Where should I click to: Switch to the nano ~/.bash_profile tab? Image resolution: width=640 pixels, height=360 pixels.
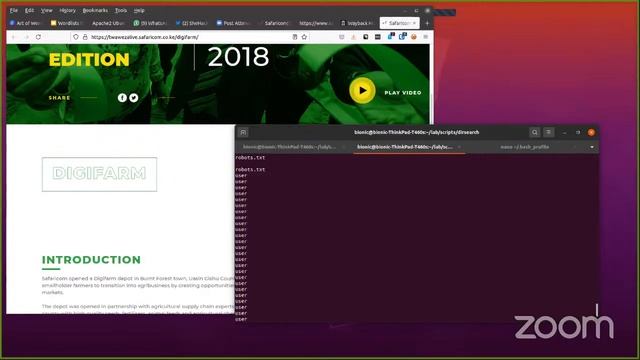pos(524,147)
